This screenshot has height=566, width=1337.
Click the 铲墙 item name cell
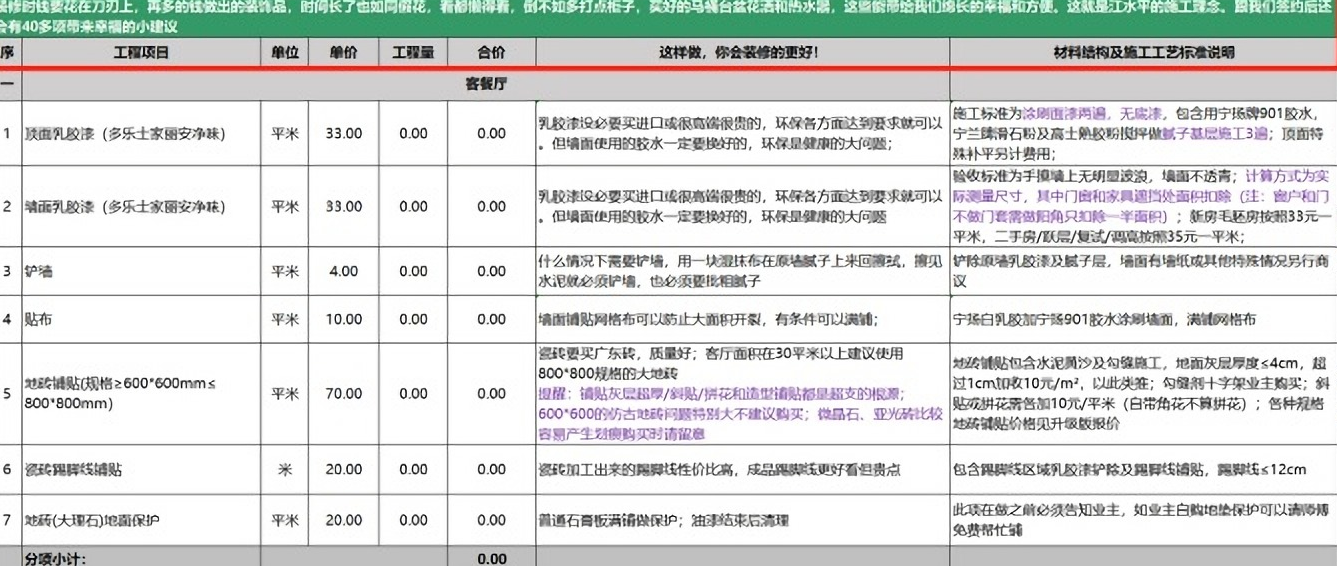point(38,271)
